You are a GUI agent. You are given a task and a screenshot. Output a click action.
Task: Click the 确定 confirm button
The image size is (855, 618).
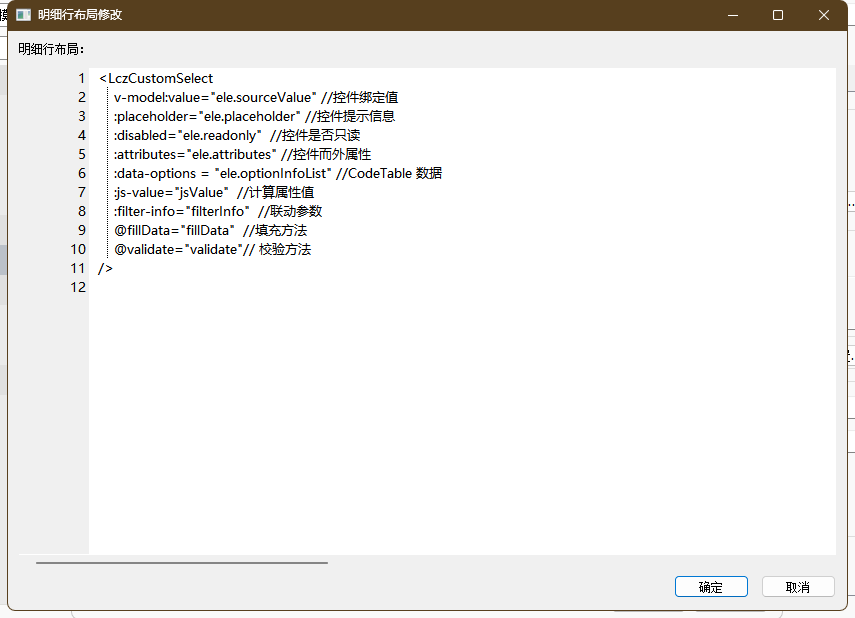[x=711, y=587]
